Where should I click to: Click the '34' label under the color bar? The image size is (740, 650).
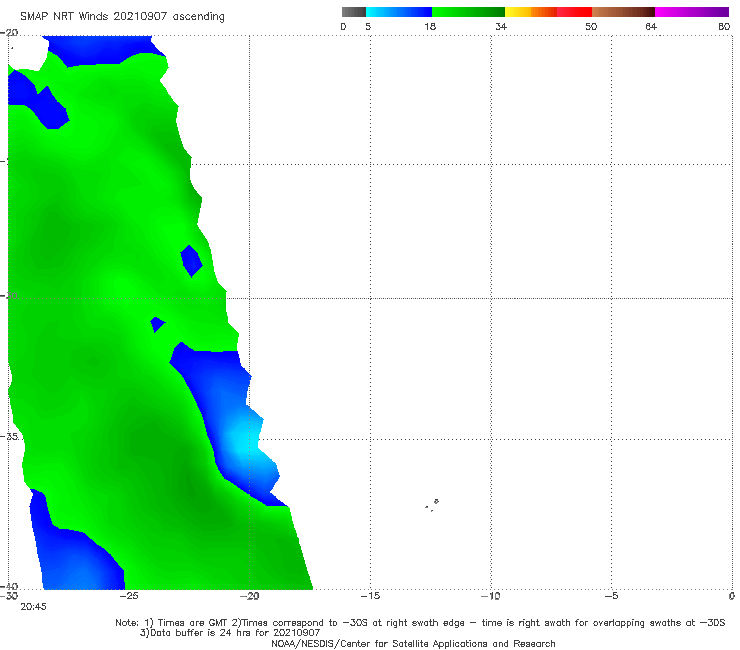(501, 27)
